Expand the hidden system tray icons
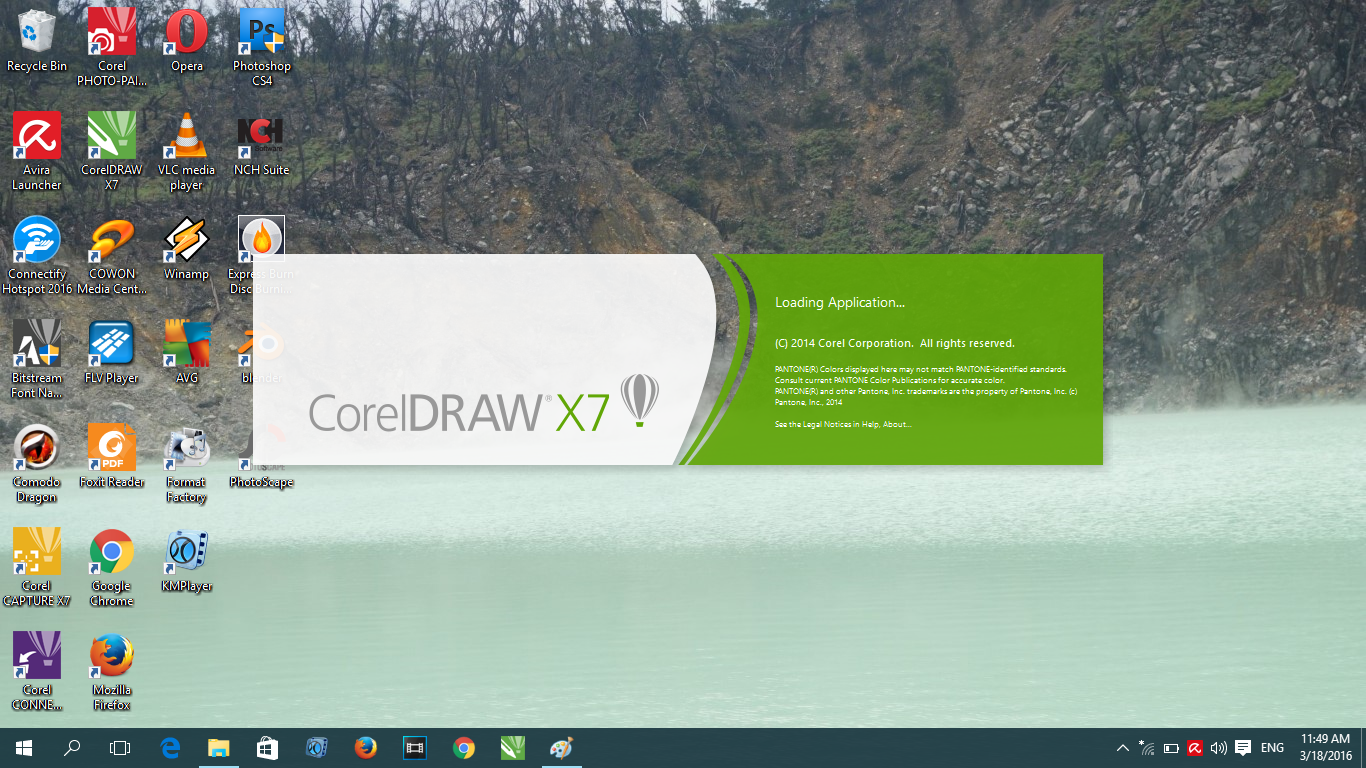Image resolution: width=1366 pixels, height=768 pixels. coord(1122,747)
